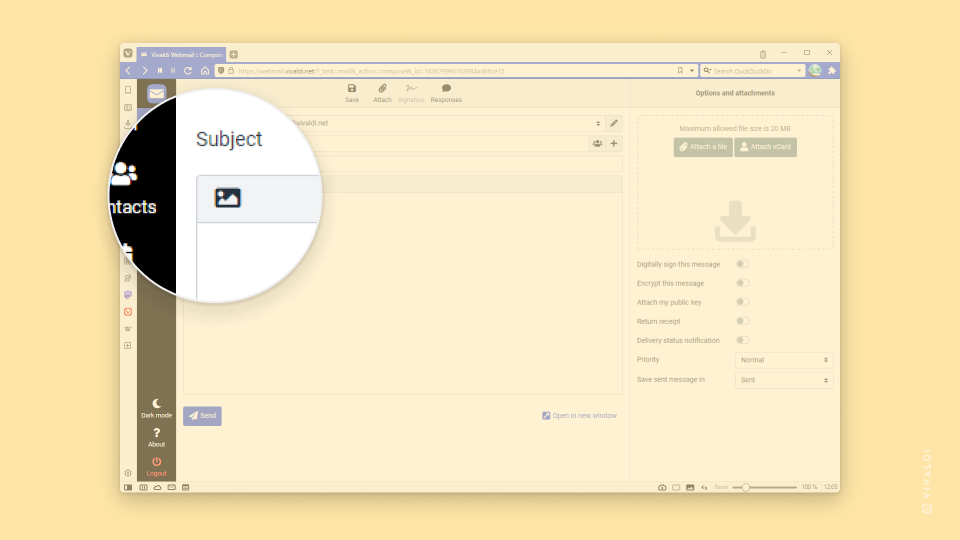
Task: Open compose in new window
Action: pyautogui.click(x=579, y=416)
